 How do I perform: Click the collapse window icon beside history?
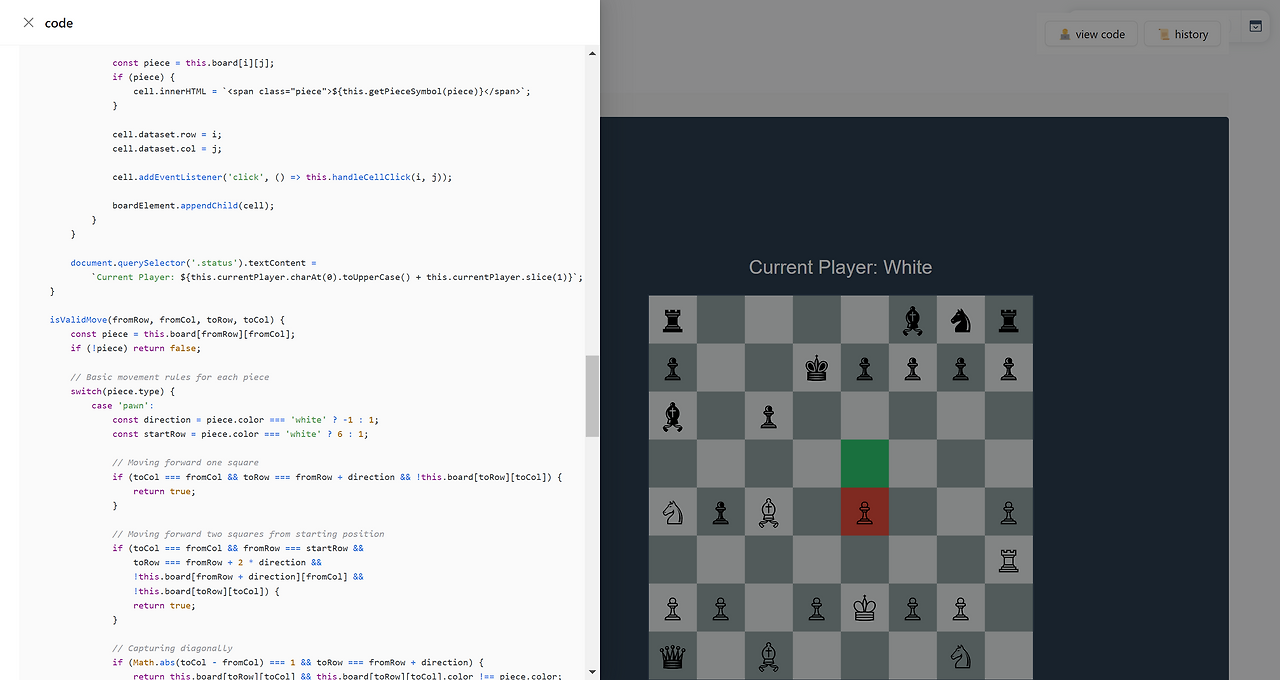[x=1255, y=27]
